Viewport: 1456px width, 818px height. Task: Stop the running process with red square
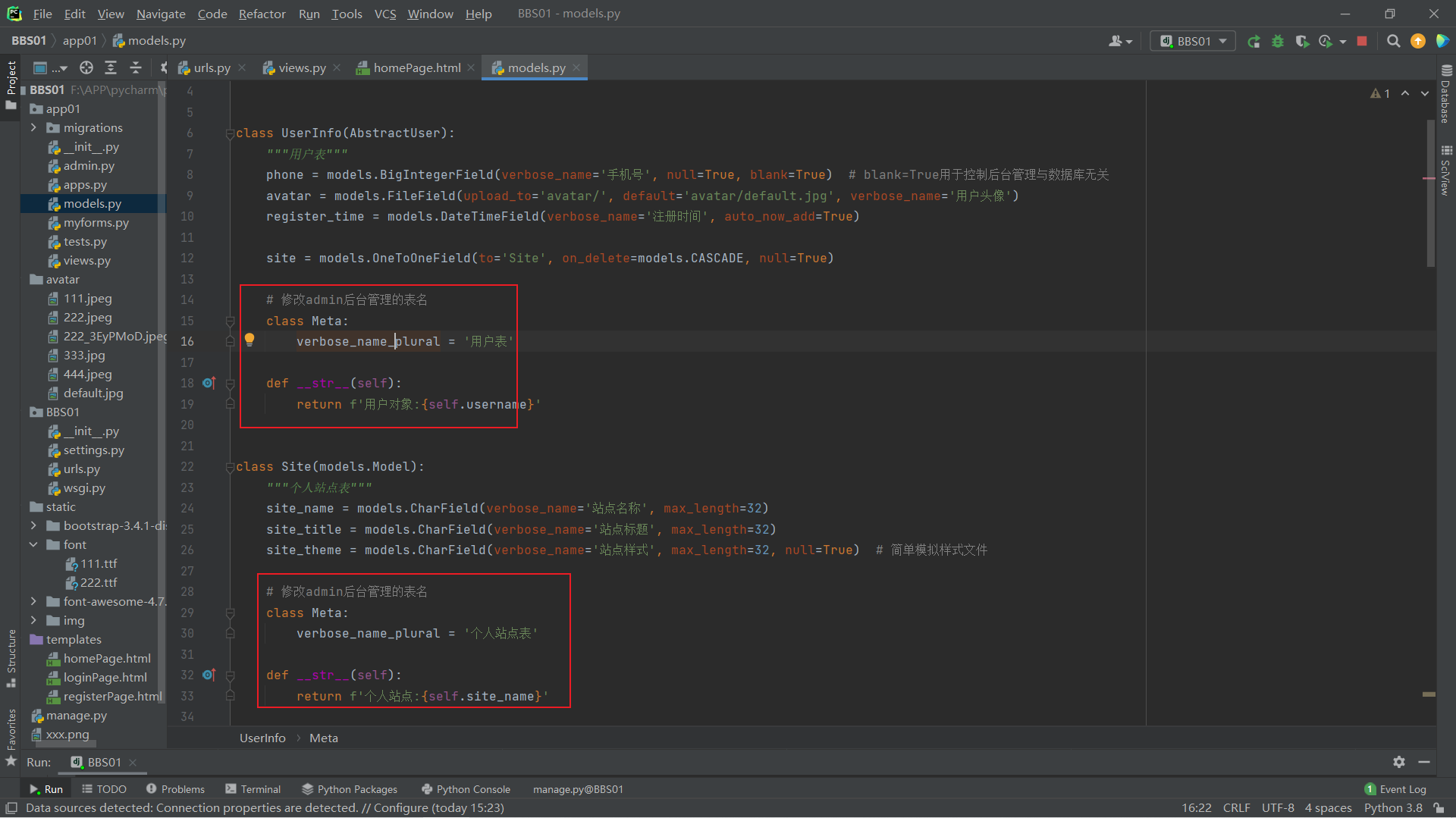pyautogui.click(x=1362, y=42)
